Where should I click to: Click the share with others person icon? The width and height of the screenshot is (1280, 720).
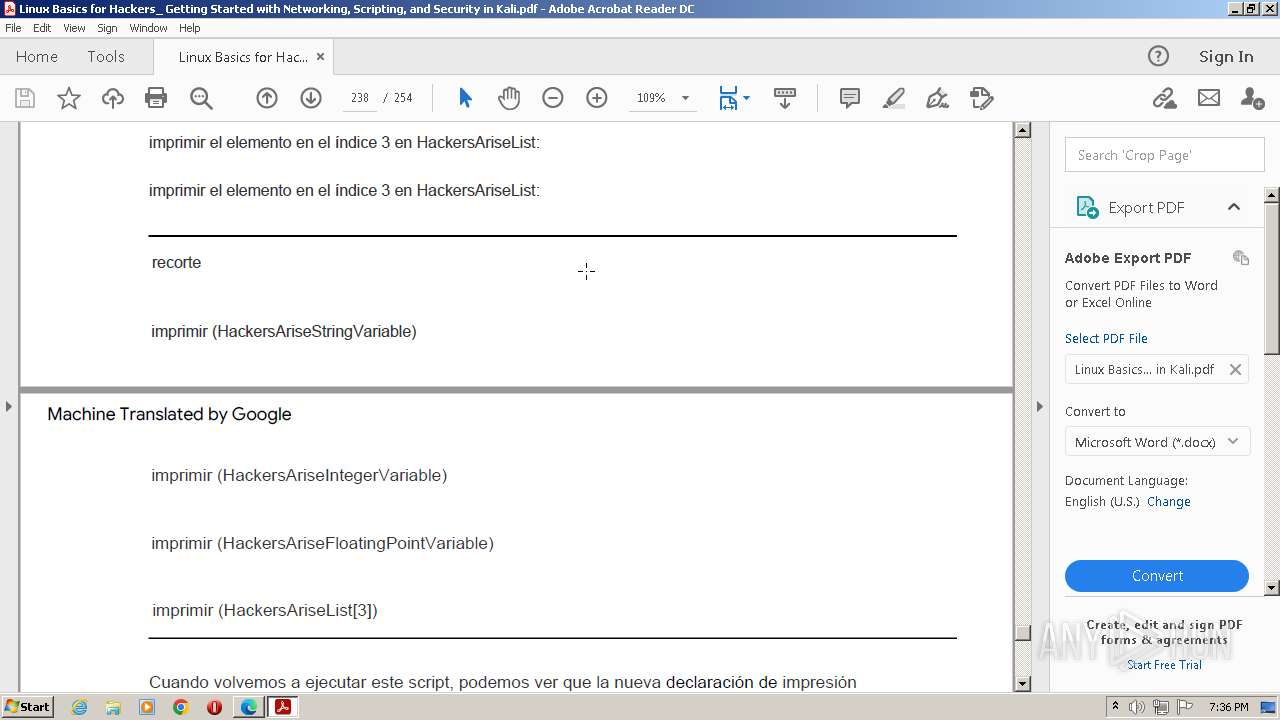pos(1252,98)
